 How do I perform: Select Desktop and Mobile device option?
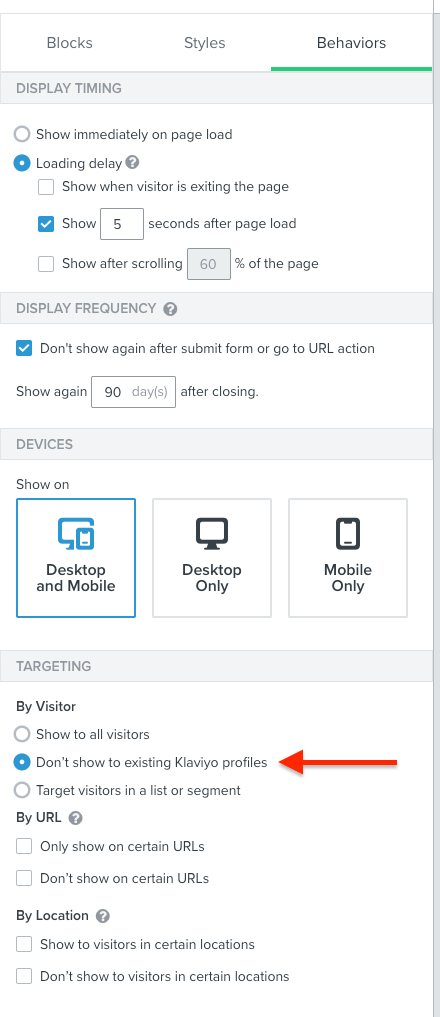[76, 558]
